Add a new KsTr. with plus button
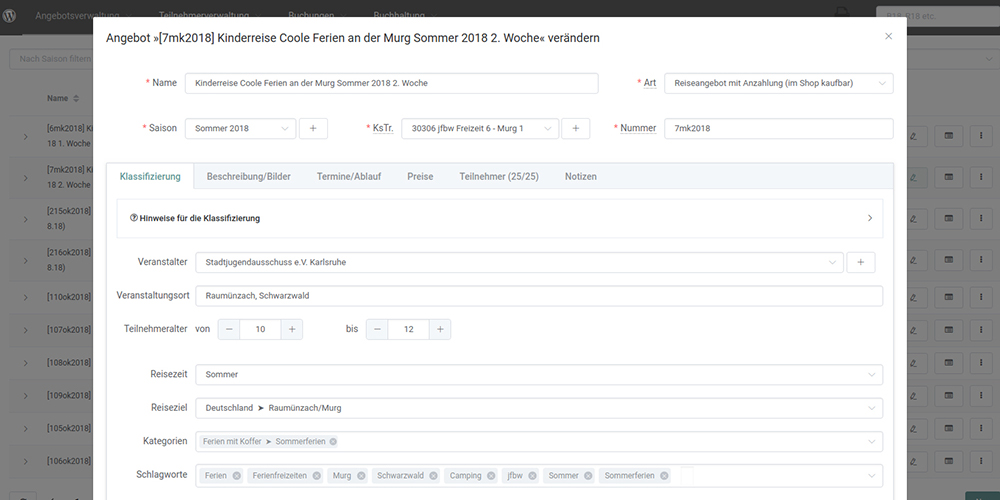Image resolution: width=1000 pixels, height=500 pixels. click(x=576, y=128)
